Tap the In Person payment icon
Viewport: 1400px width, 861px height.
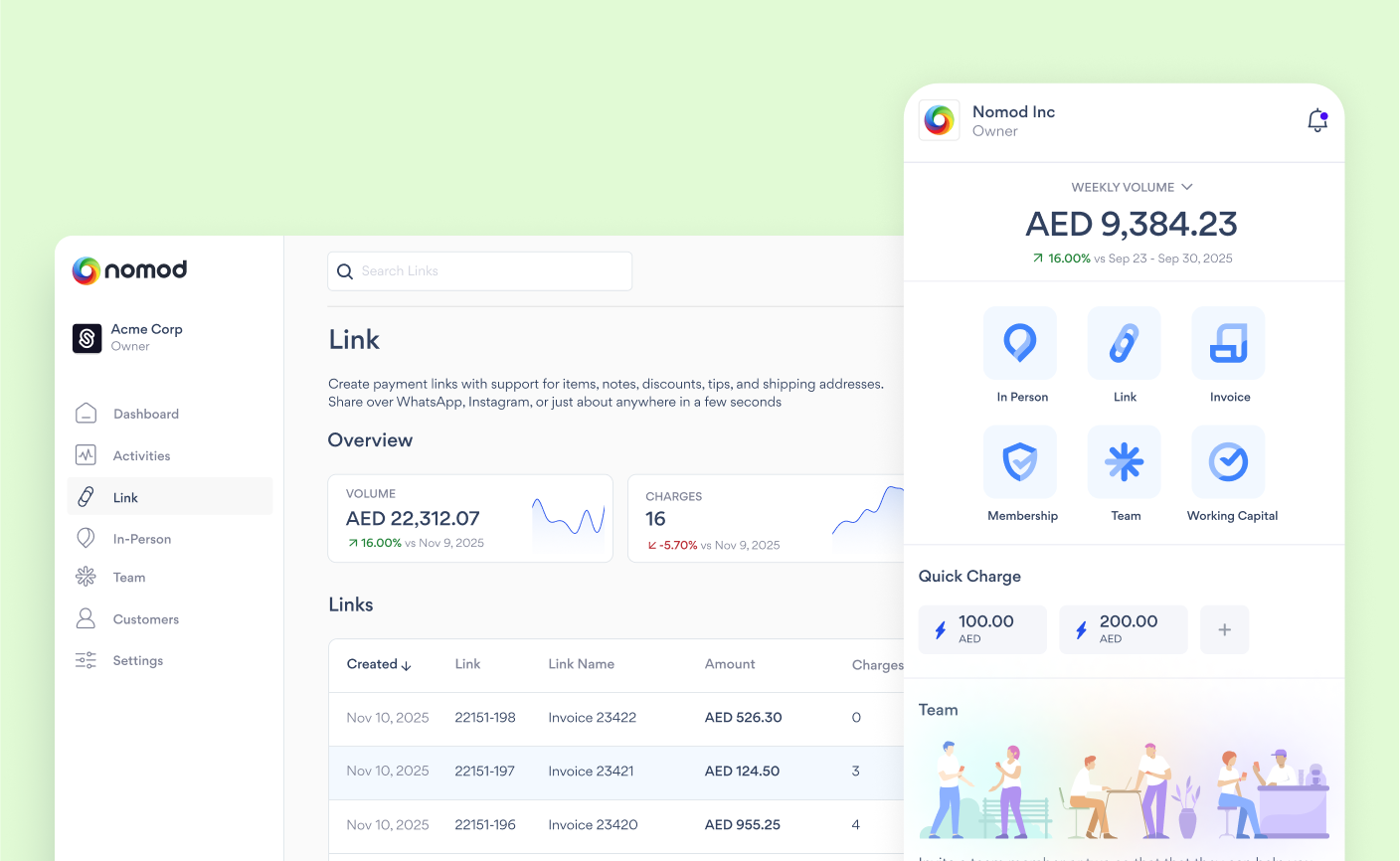point(1020,343)
